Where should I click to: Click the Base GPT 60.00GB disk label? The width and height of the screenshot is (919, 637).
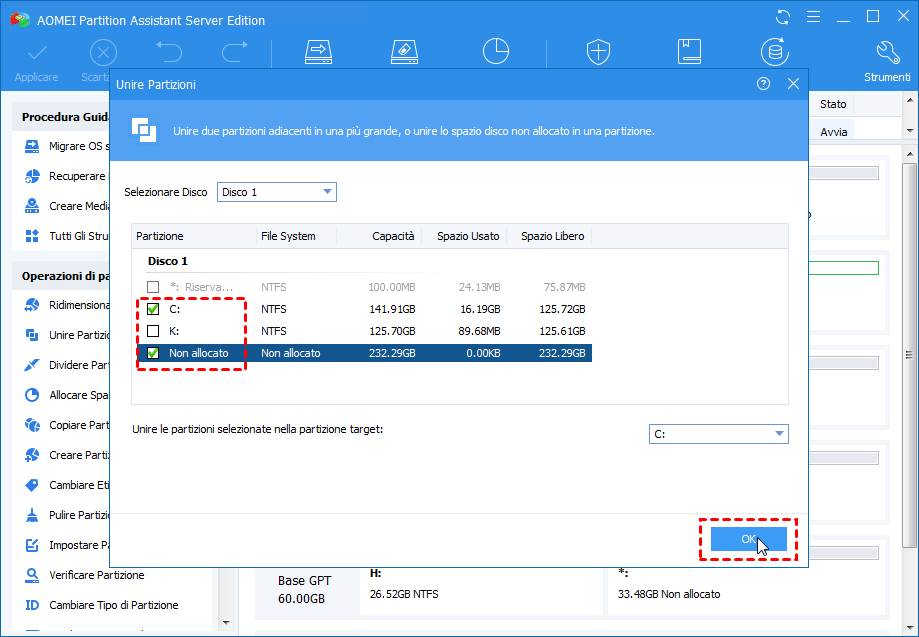coord(305,590)
